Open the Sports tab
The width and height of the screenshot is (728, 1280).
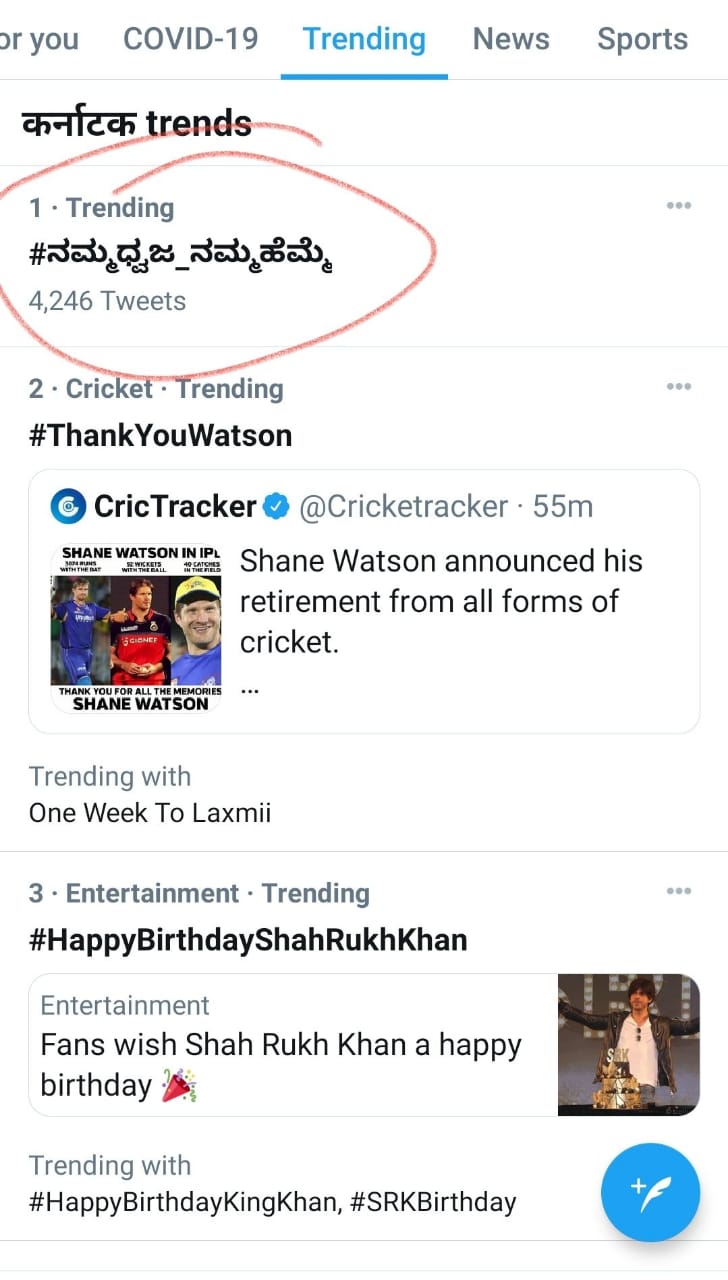(x=642, y=39)
